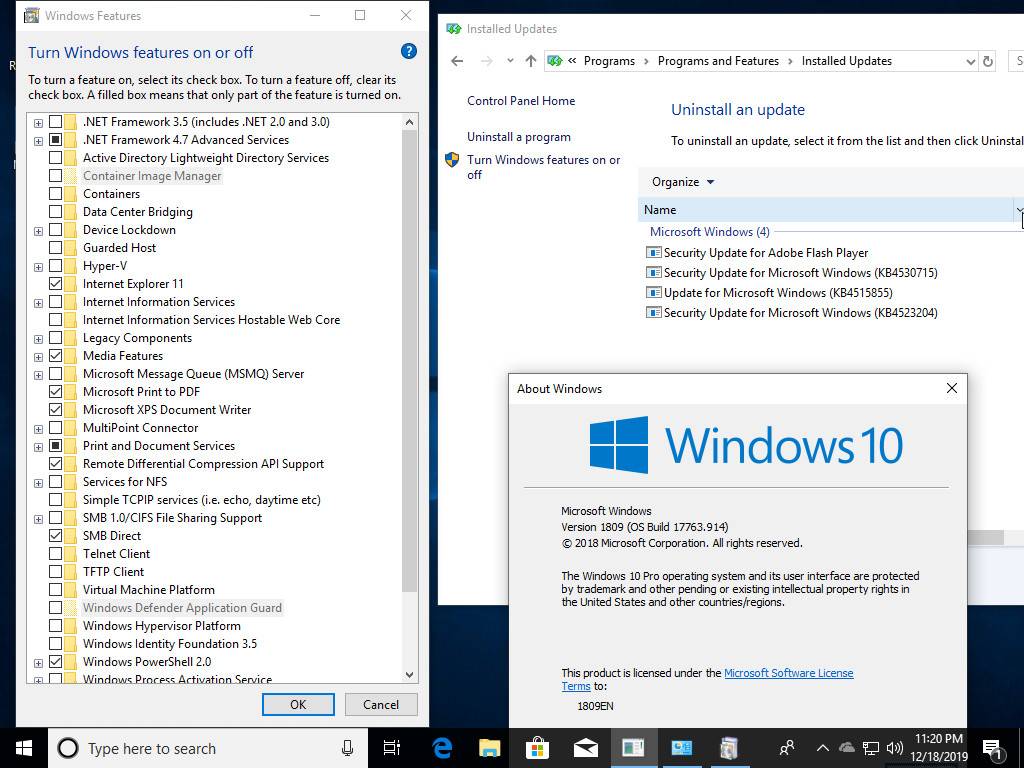1024x768 pixels.
Task: Open help in Windows Features dialog
Action: coord(409,52)
